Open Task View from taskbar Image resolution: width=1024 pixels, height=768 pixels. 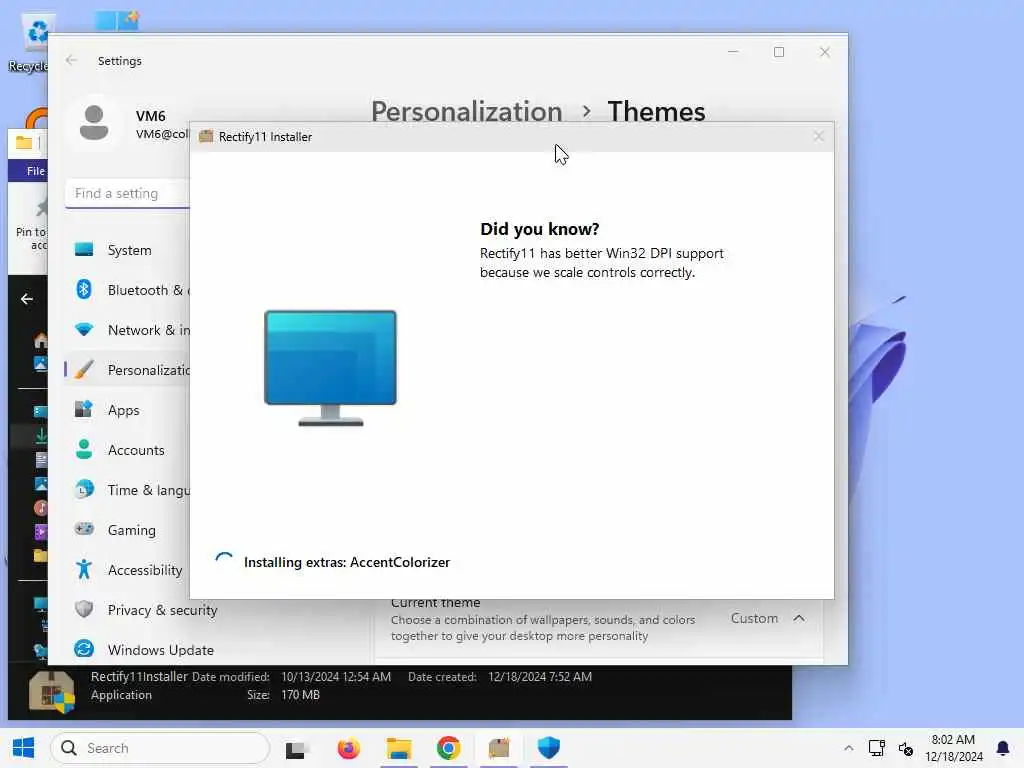pos(296,748)
